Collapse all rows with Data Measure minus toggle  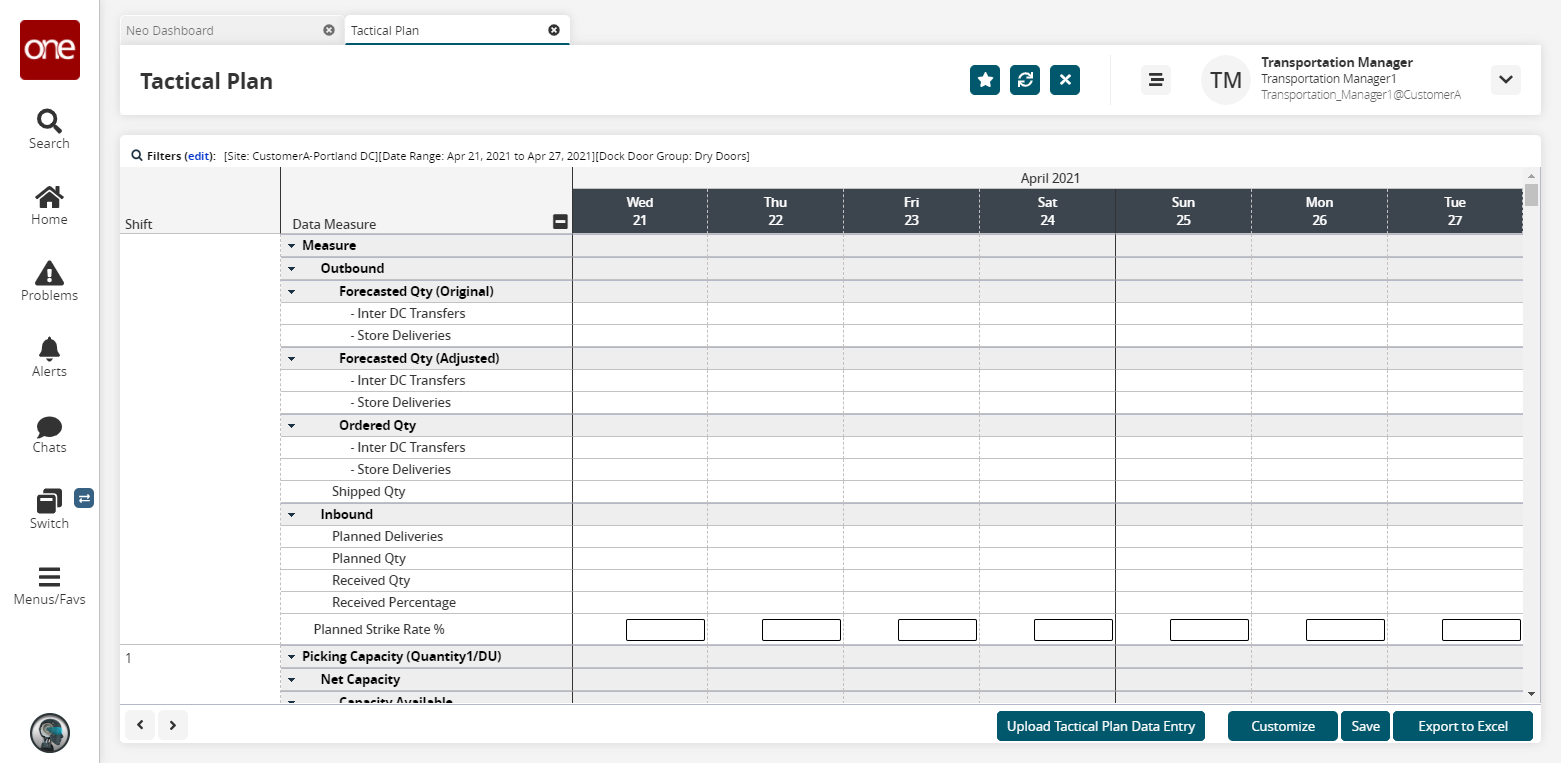coord(560,223)
